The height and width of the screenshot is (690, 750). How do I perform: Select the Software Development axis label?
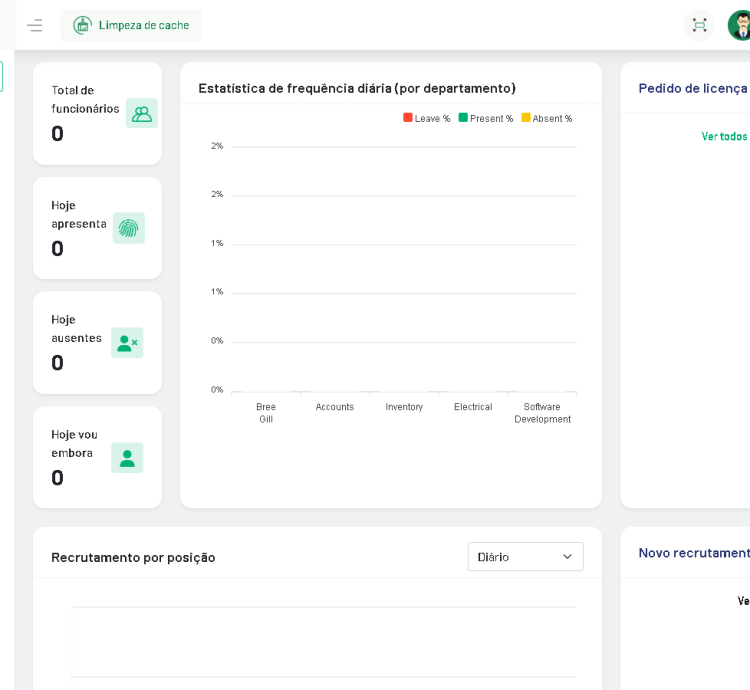[542, 413]
